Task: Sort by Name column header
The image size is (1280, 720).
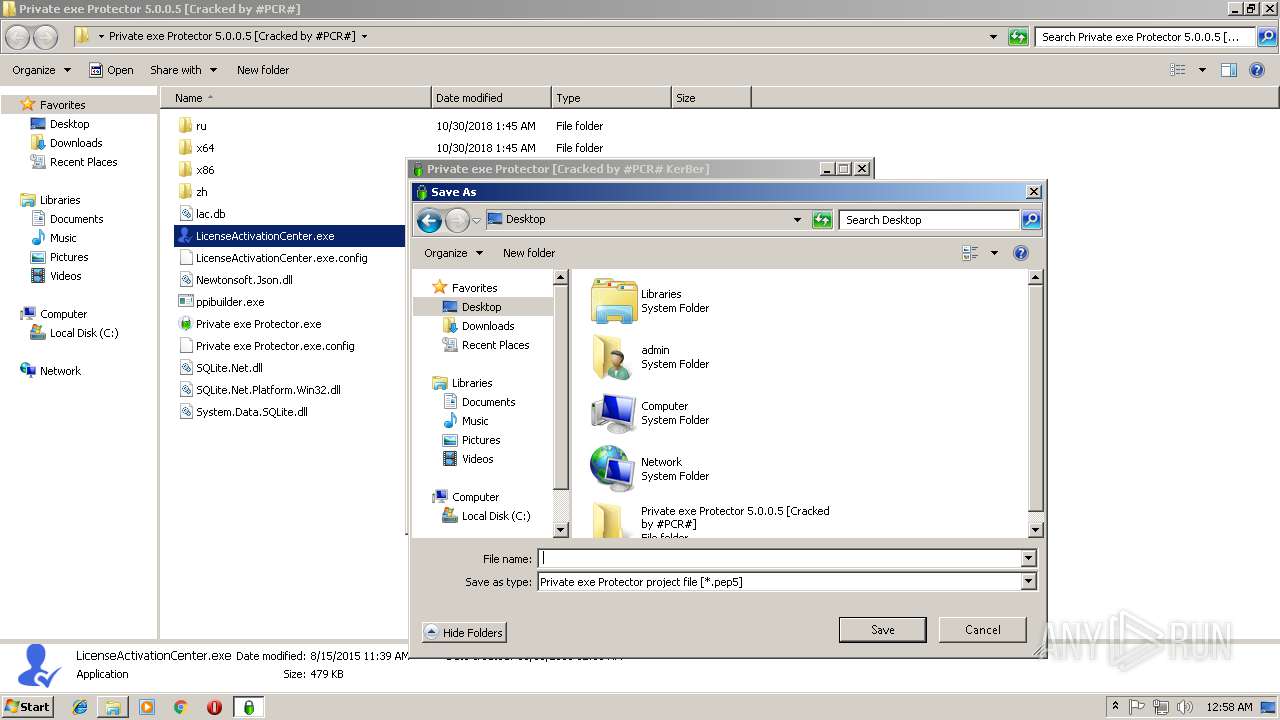Action: point(296,98)
